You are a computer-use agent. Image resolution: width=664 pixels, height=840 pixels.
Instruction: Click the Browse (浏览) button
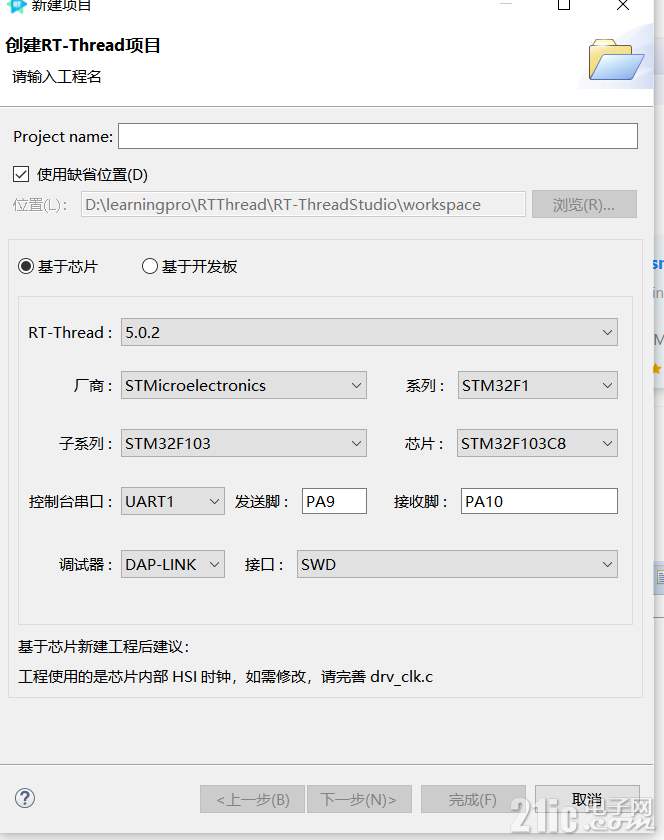pyautogui.click(x=584, y=204)
